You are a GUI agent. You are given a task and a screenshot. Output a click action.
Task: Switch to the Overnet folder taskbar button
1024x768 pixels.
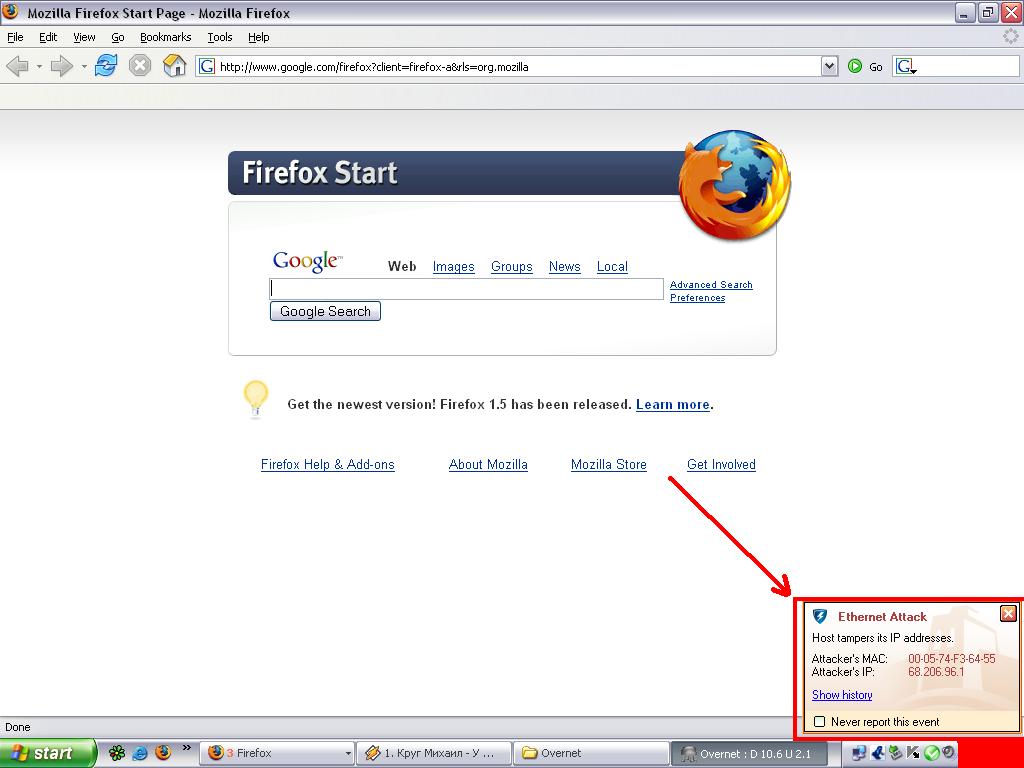590,753
